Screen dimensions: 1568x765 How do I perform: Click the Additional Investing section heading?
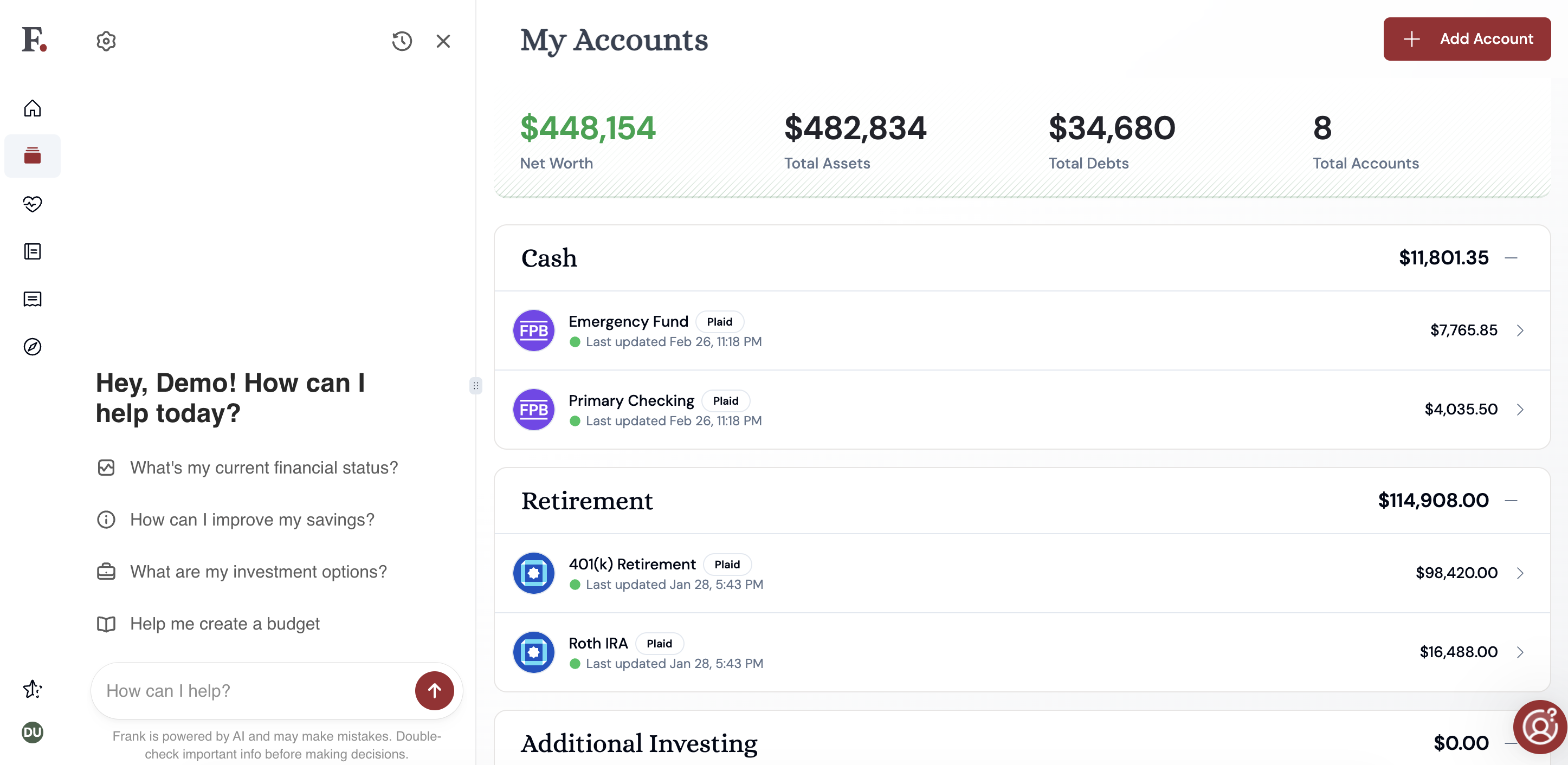pyautogui.click(x=639, y=743)
